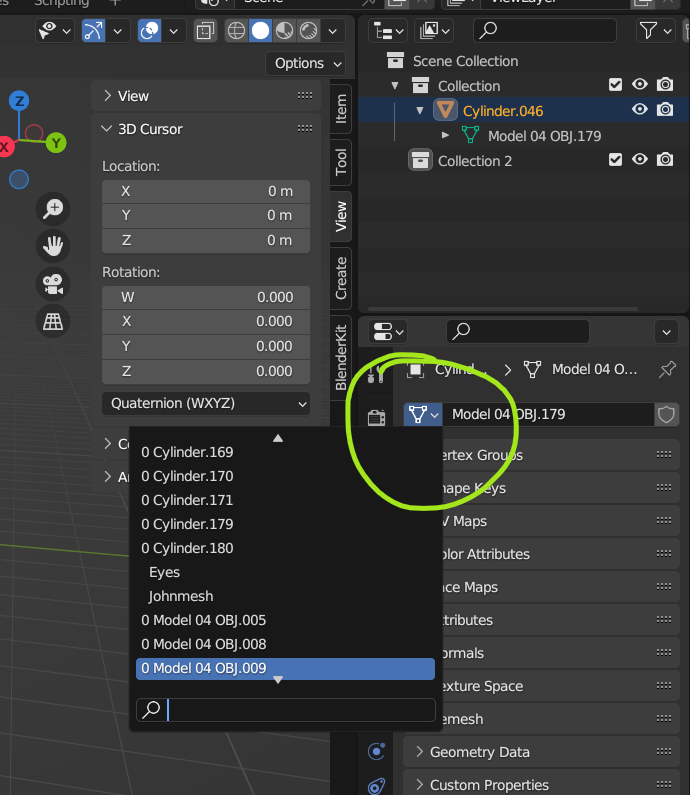This screenshot has width=690, height=795.
Task: Switch to solid viewport shading
Action: pos(261,31)
